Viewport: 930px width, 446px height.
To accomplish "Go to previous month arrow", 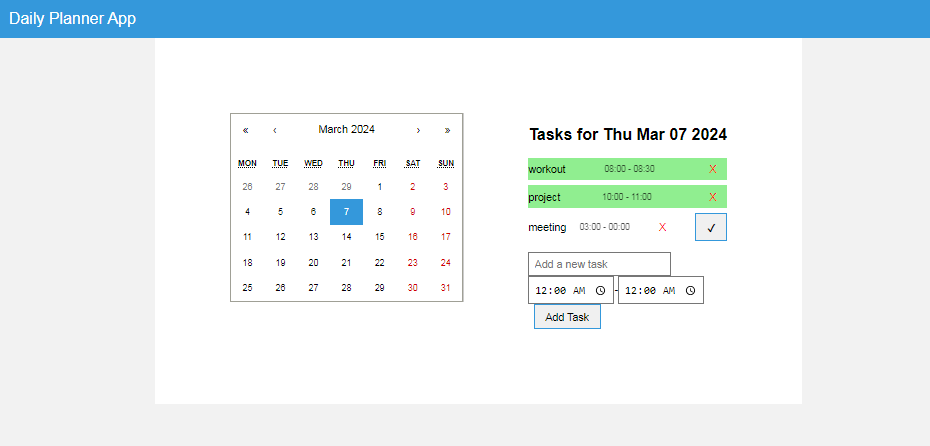I will click(275, 130).
